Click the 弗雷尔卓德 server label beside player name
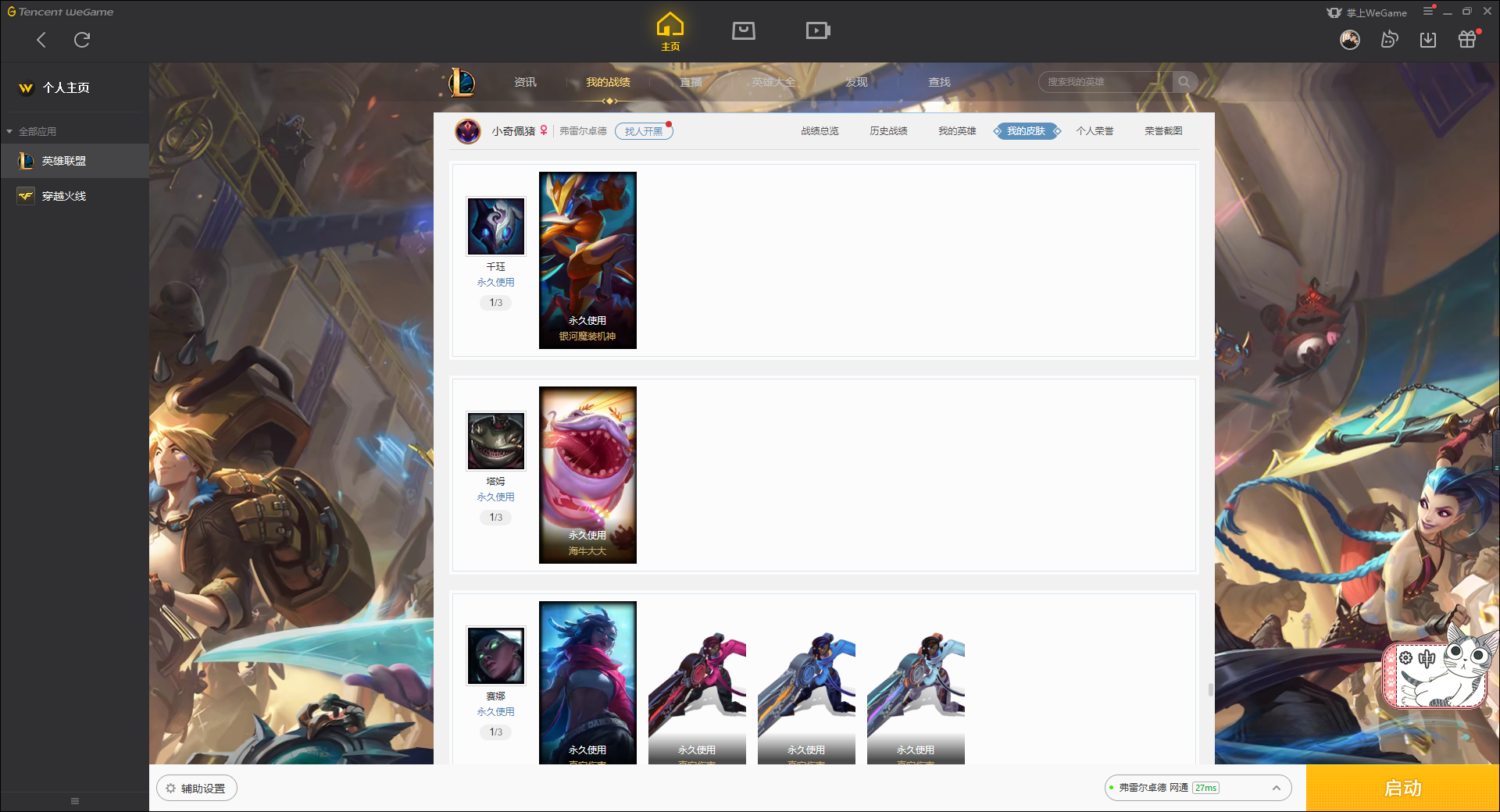The height and width of the screenshot is (812, 1500). tap(583, 131)
